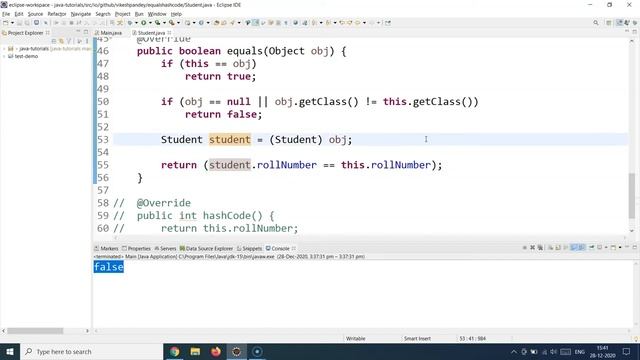Image resolution: width=640 pixels, height=360 pixels.
Task: Click the Open Perspective icon
Action: 609,23
